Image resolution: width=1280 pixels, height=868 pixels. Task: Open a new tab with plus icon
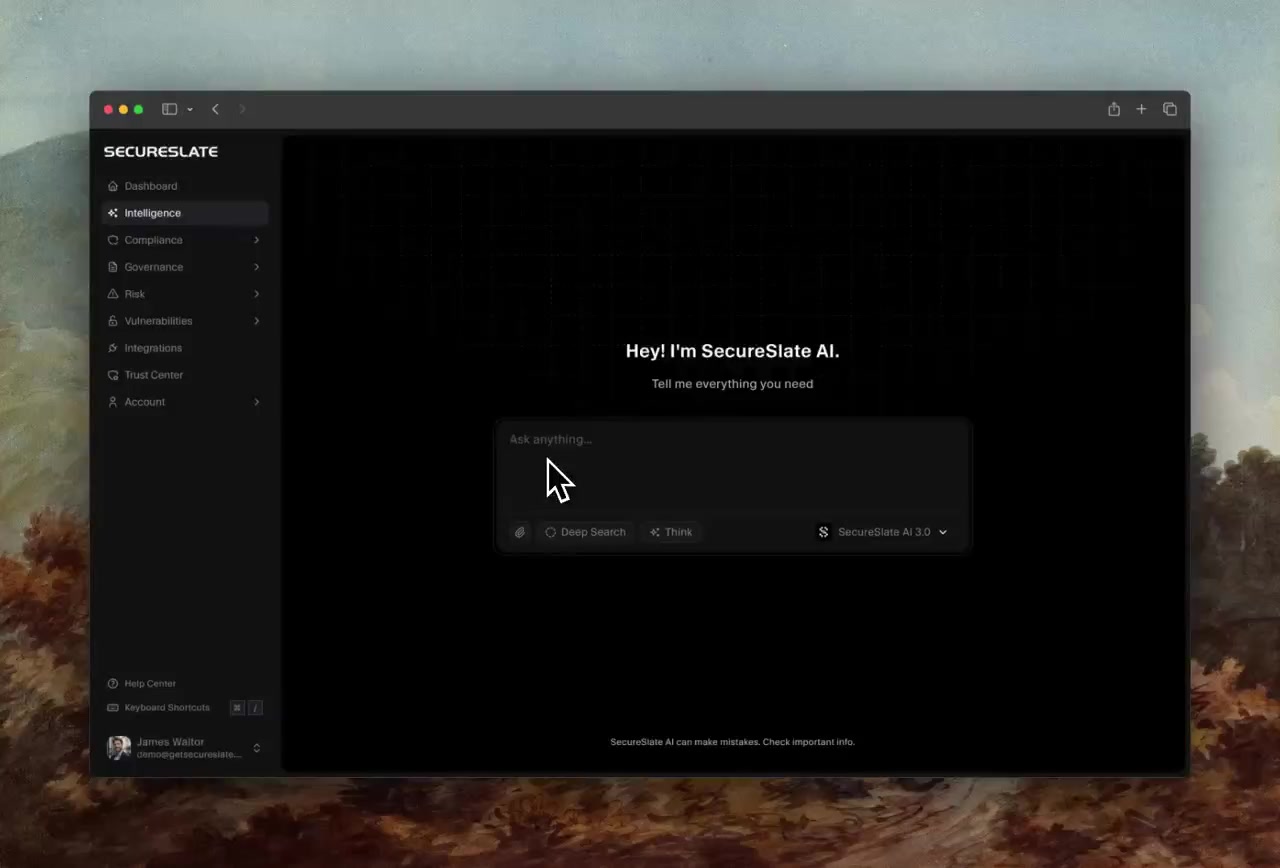tap(1141, 109)
